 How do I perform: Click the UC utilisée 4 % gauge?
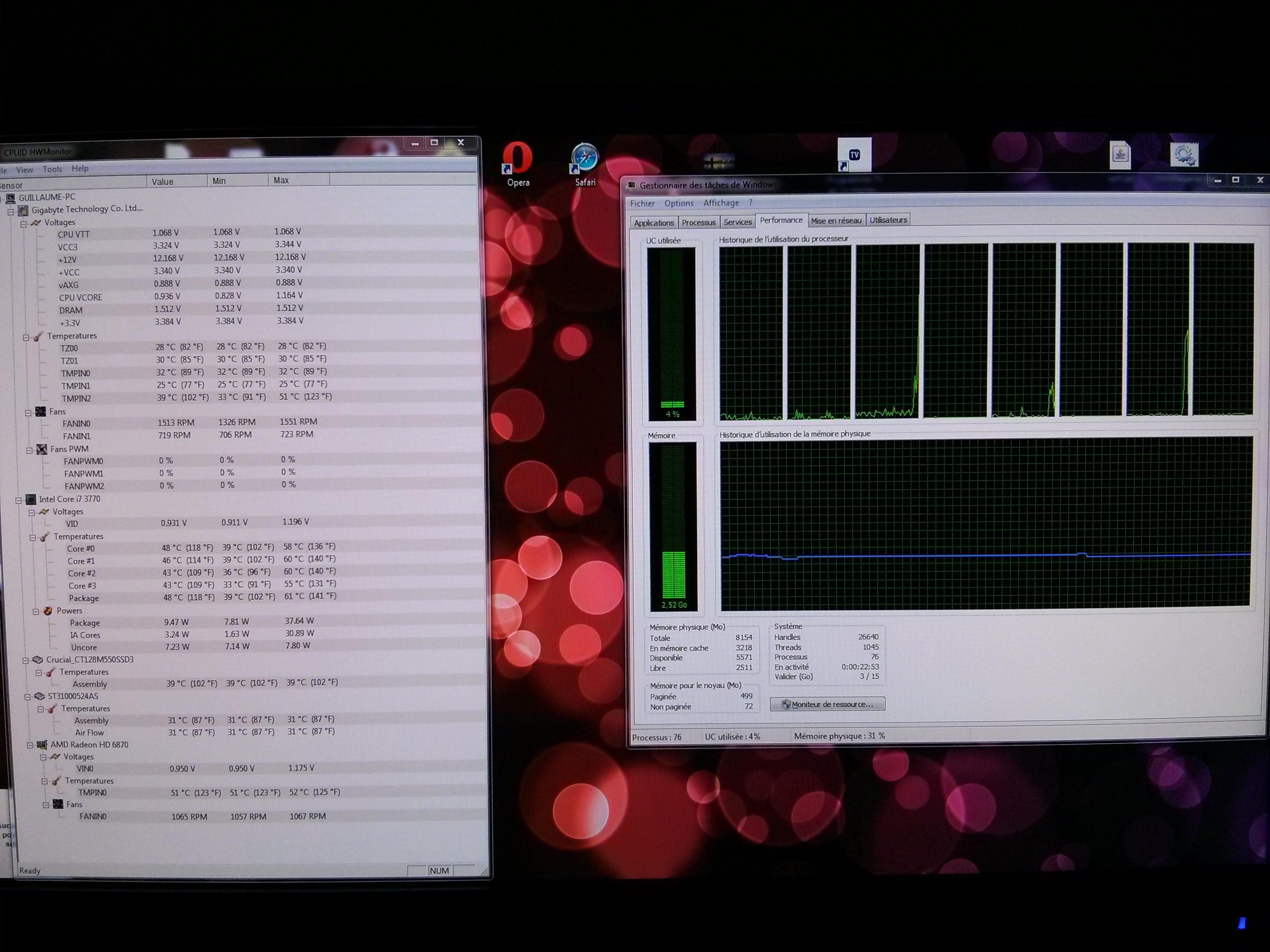672,334
